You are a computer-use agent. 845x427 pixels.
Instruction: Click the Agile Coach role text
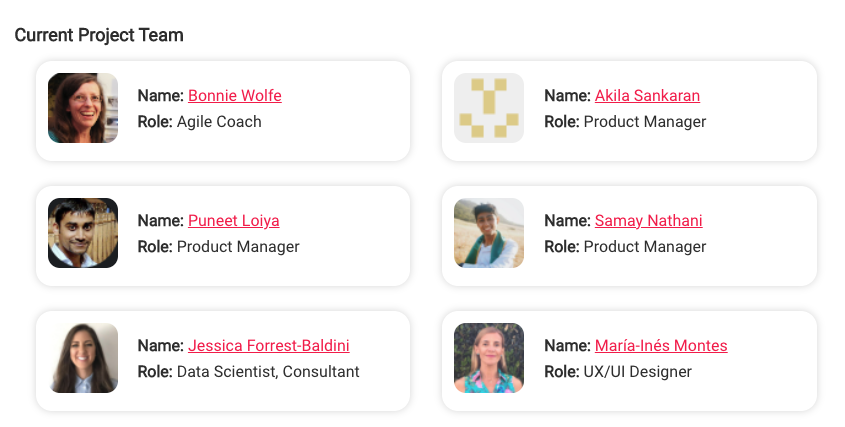219,122
